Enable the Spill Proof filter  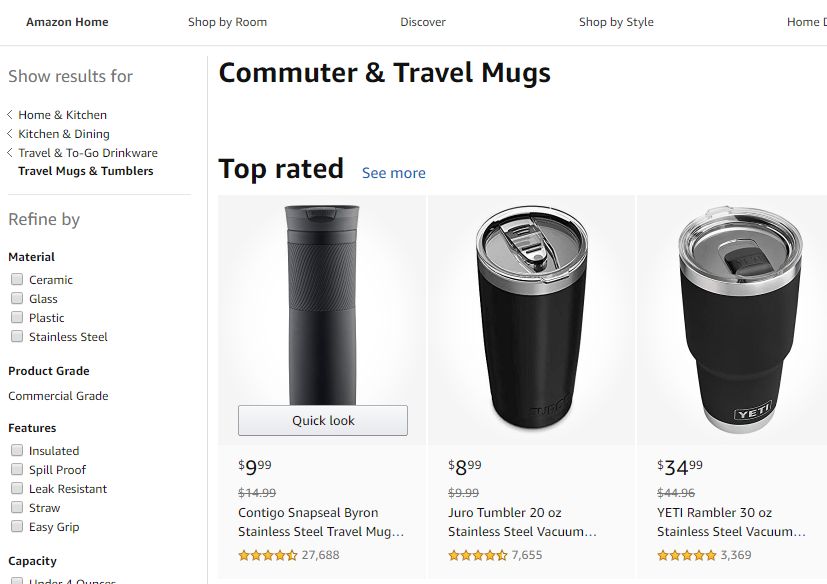[17, 469]
